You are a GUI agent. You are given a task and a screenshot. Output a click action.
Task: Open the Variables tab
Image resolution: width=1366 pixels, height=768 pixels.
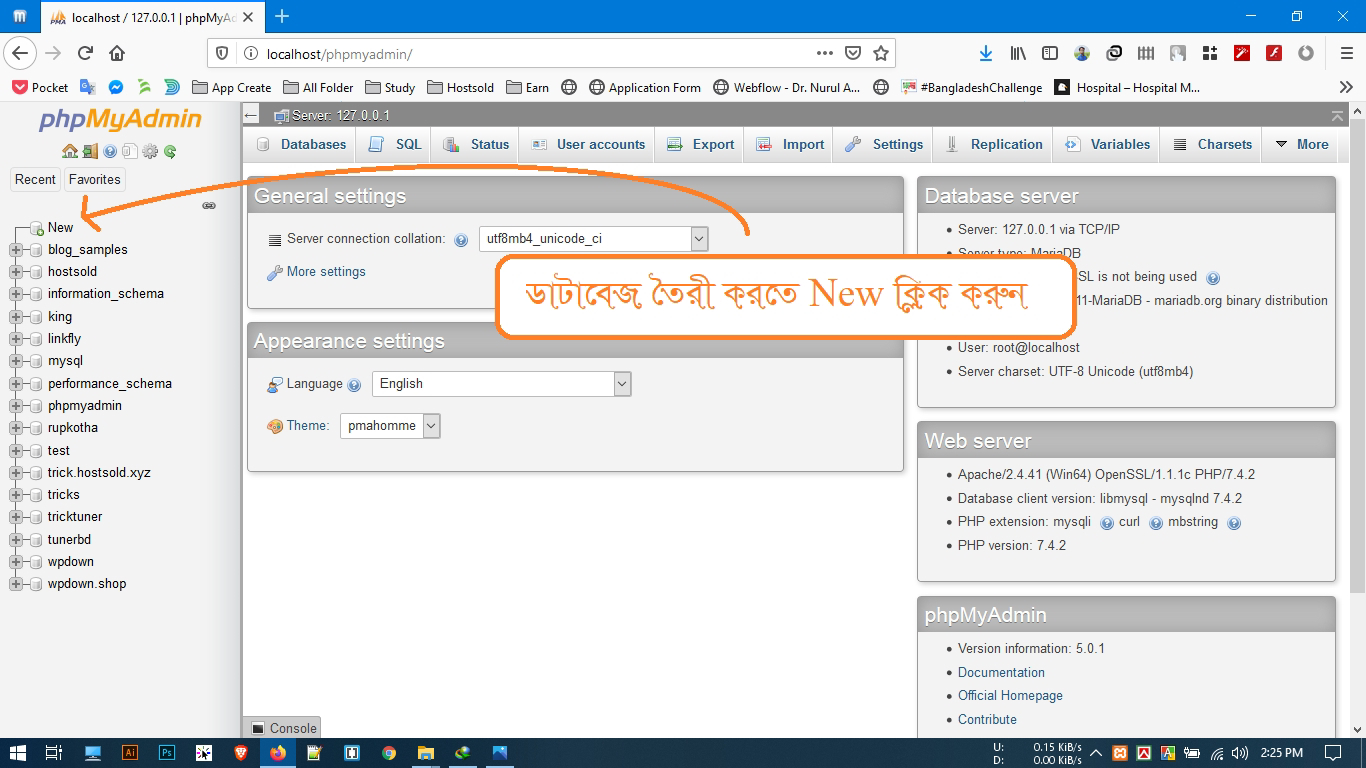click(x=1107, y=144)
